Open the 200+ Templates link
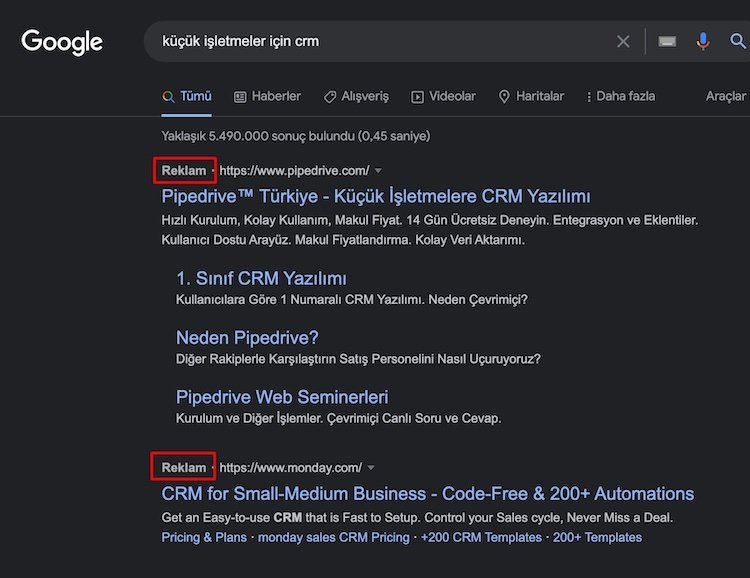The height and width of the screenshot is (578, 750). (x=597, y=537)
